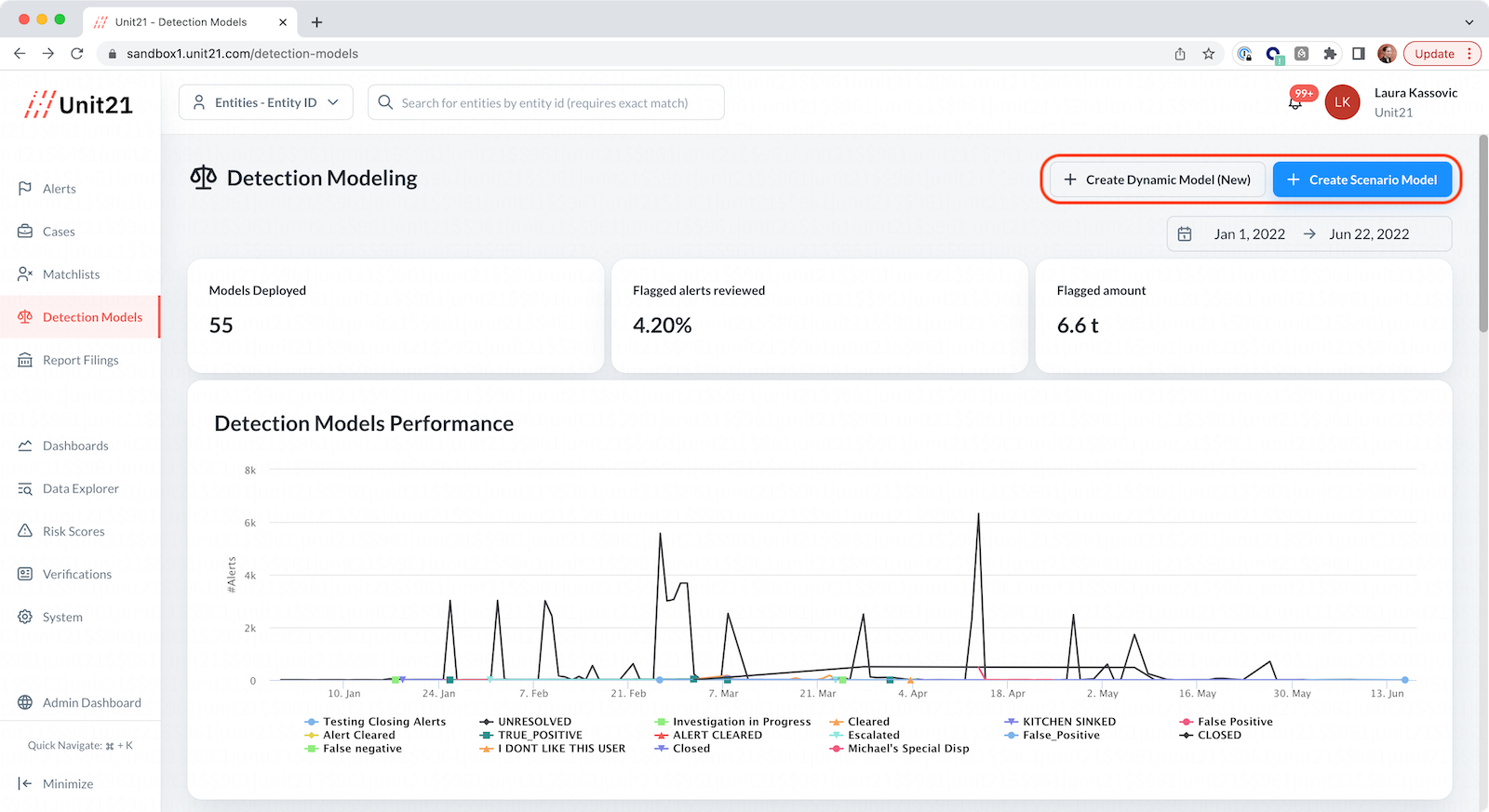Click the calendar icon in date range

point(1185,234)
